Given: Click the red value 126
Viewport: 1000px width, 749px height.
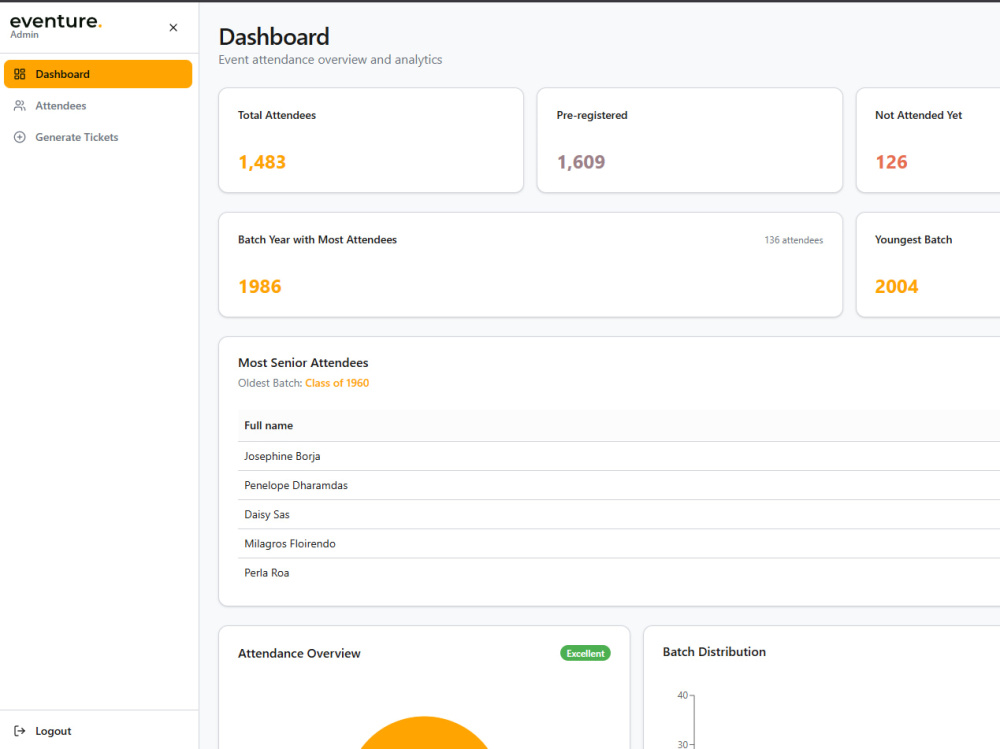Looking at the screenshot, I should [x=891, y=162].
